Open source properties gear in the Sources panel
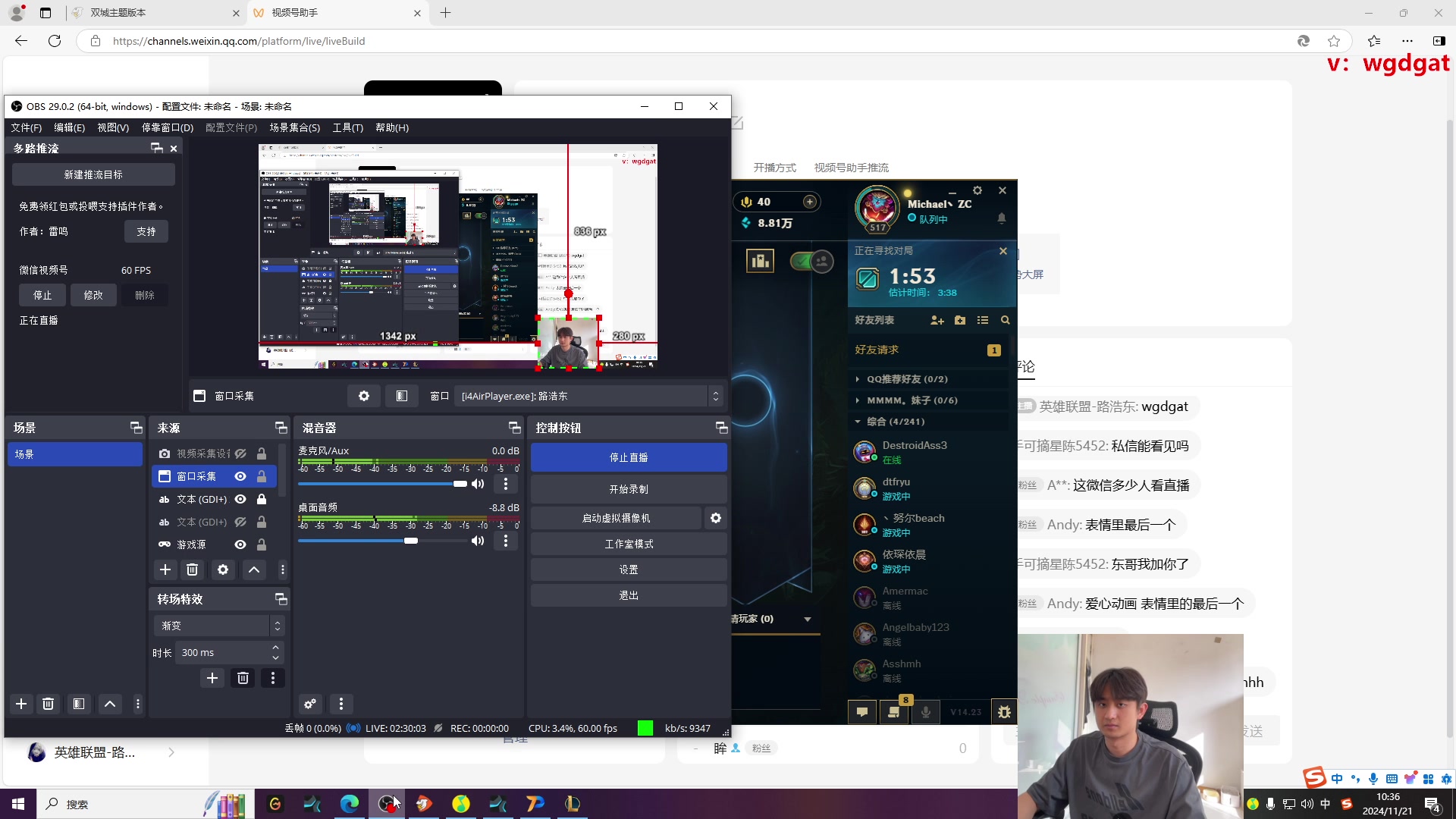1456x819 pixels. 223,570
